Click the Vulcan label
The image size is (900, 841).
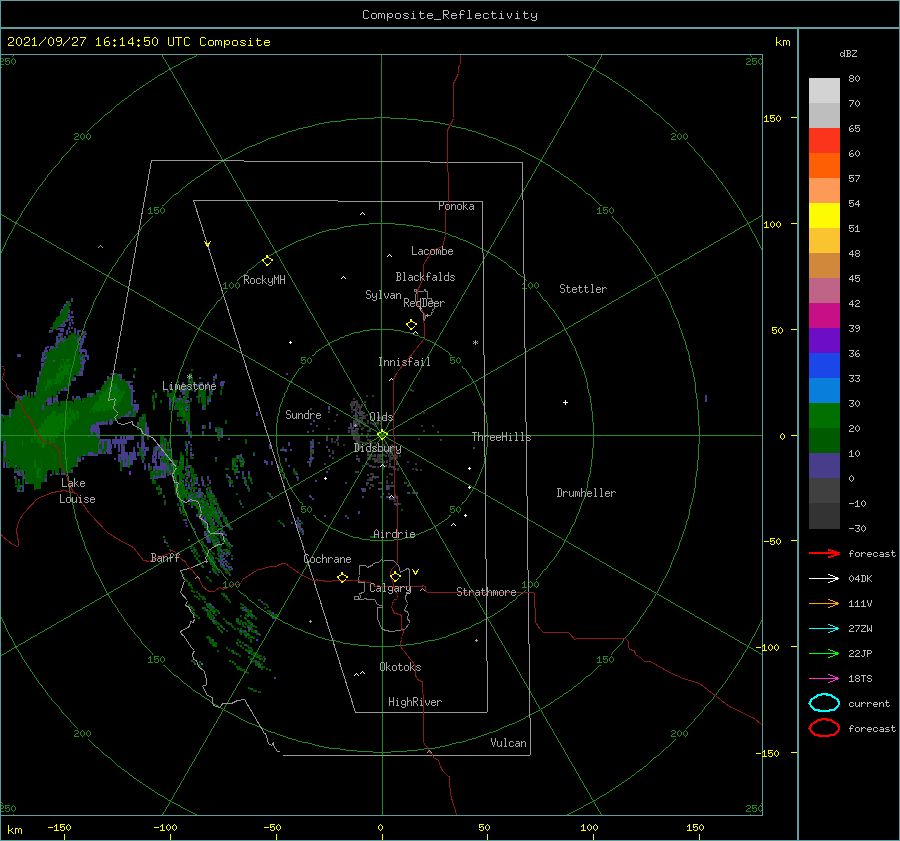(509, 743)
